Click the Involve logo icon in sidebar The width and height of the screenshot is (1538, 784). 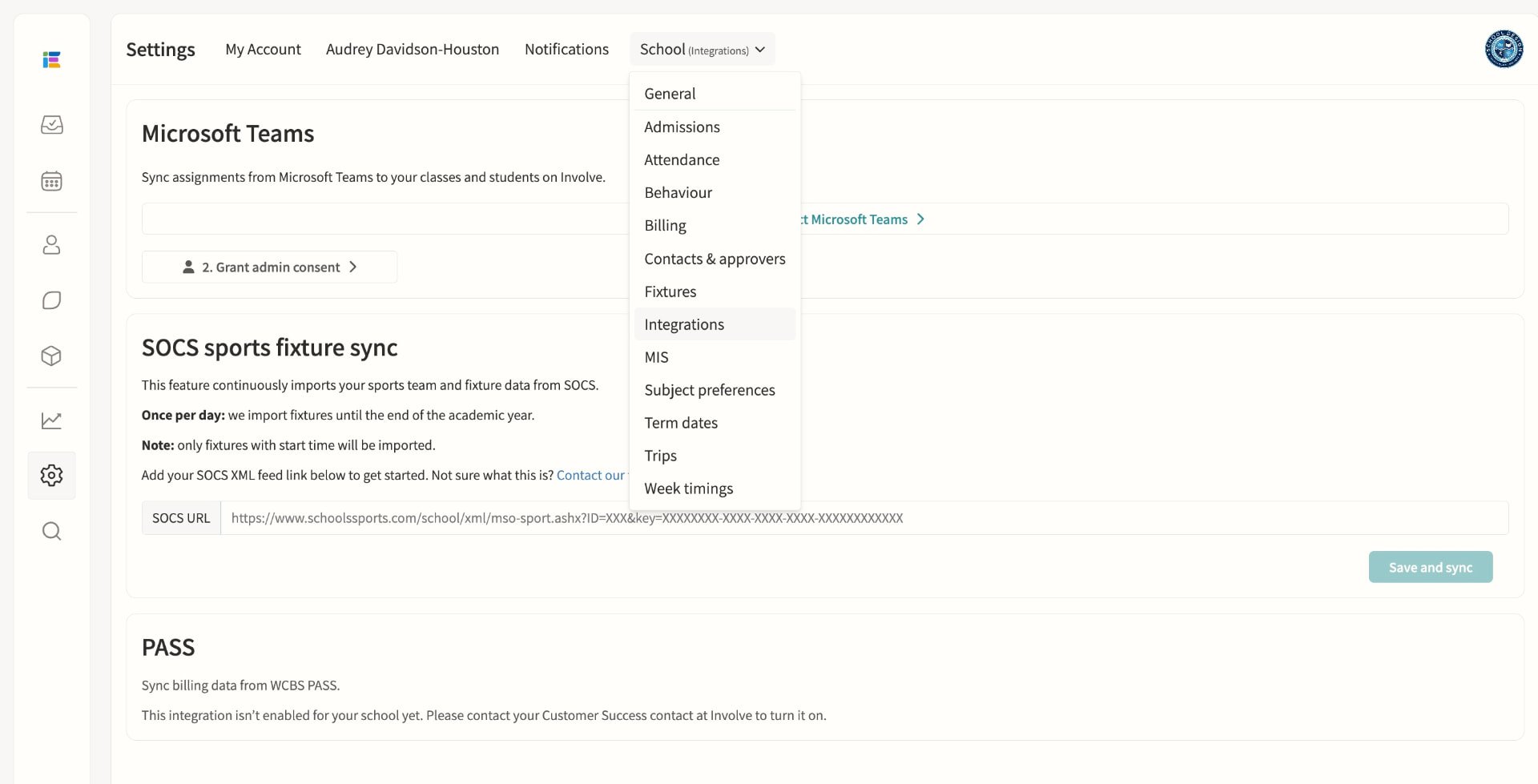[x=51, y=60]
